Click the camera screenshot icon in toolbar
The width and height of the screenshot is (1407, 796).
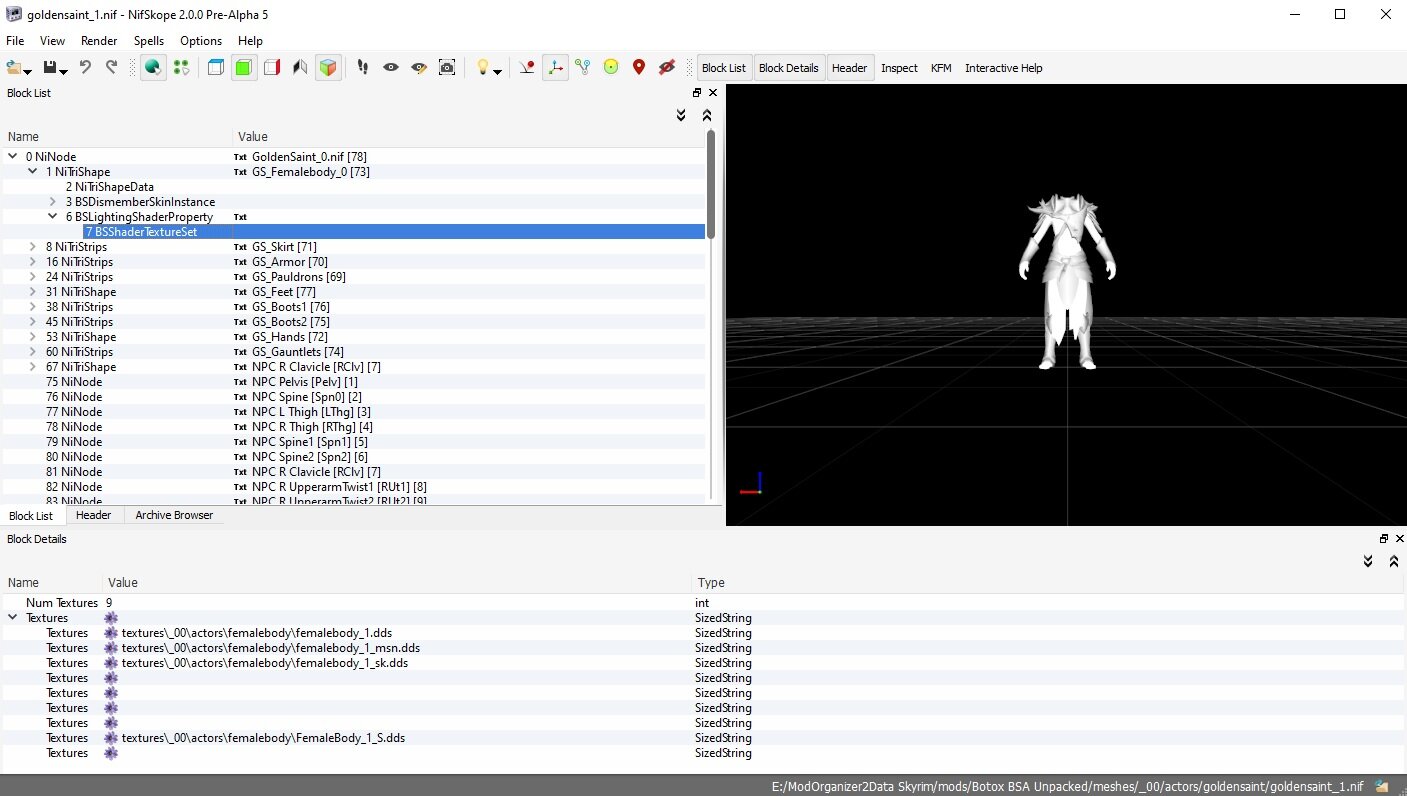(x=447, y=68)
